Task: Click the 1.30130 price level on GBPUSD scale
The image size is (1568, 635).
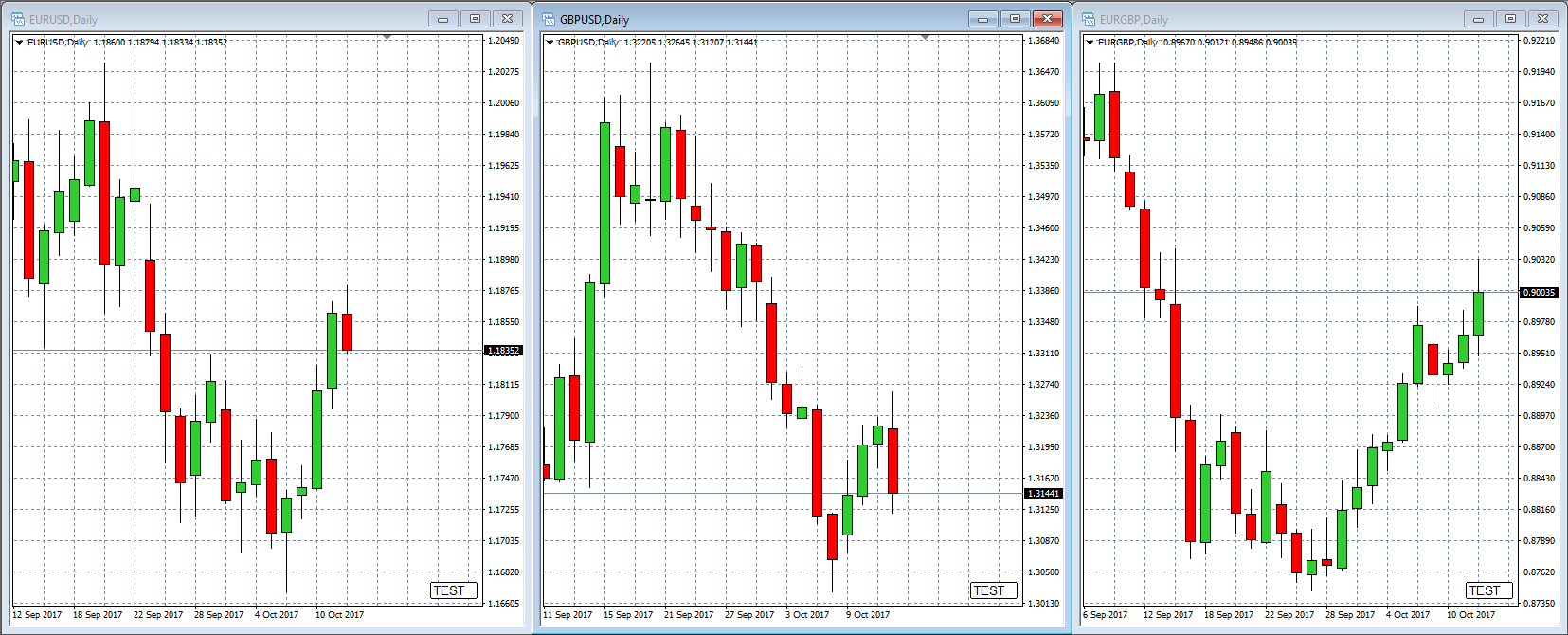Action: 1043,604
